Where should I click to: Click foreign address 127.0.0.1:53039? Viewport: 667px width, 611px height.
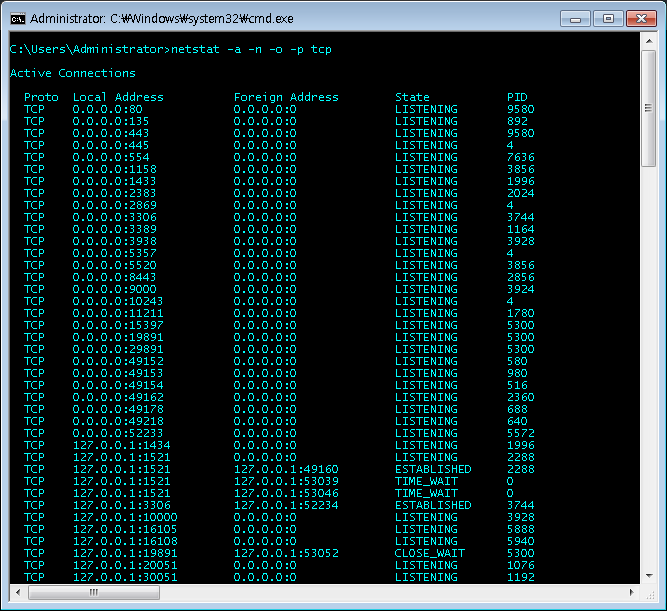[286, 481]
